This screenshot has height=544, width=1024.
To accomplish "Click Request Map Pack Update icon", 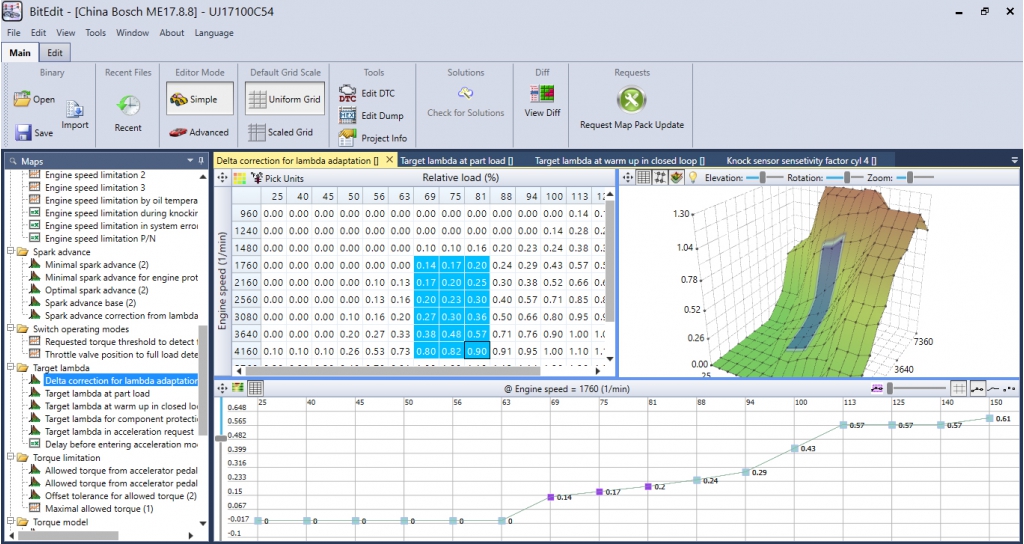I will (632, 100).
